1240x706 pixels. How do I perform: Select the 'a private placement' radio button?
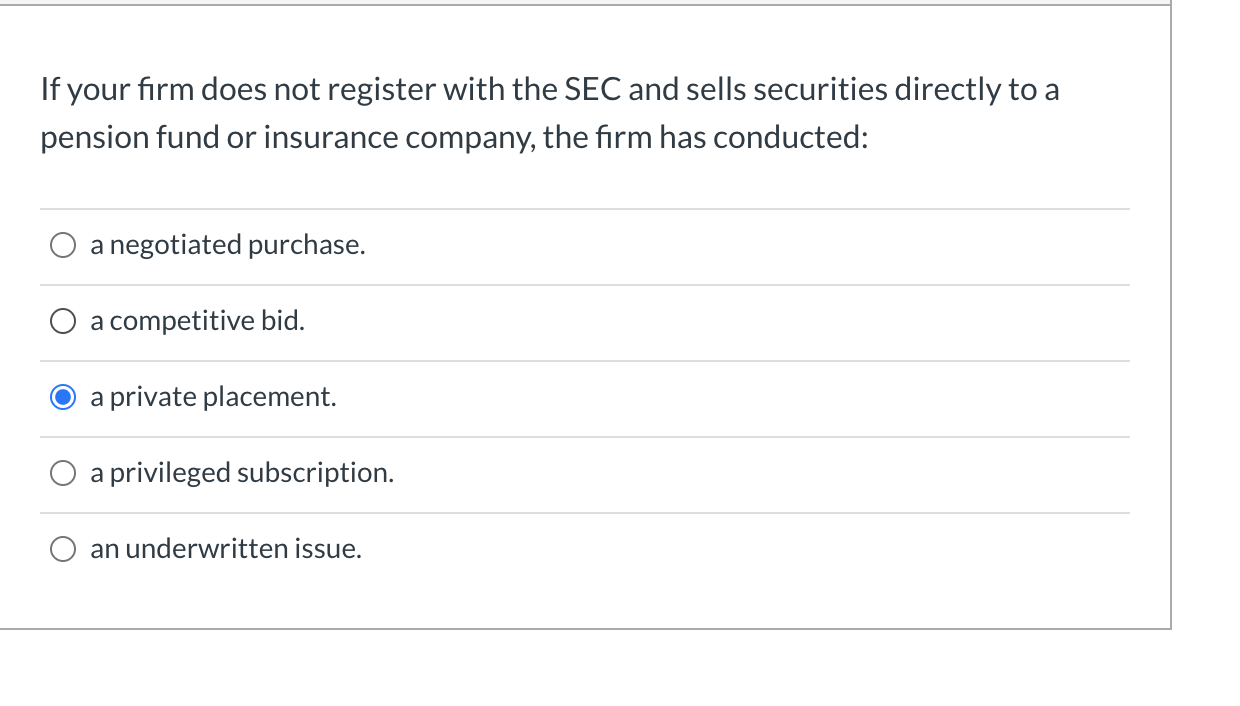coord(62,396)
